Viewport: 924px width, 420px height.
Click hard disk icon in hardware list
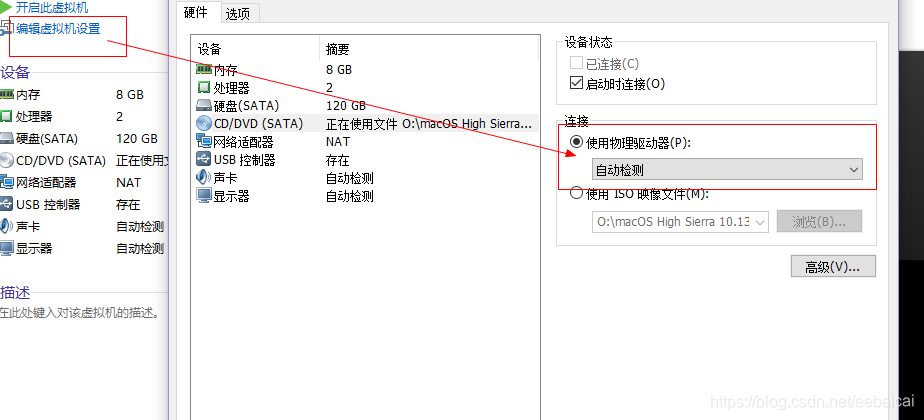click(204, 105)
